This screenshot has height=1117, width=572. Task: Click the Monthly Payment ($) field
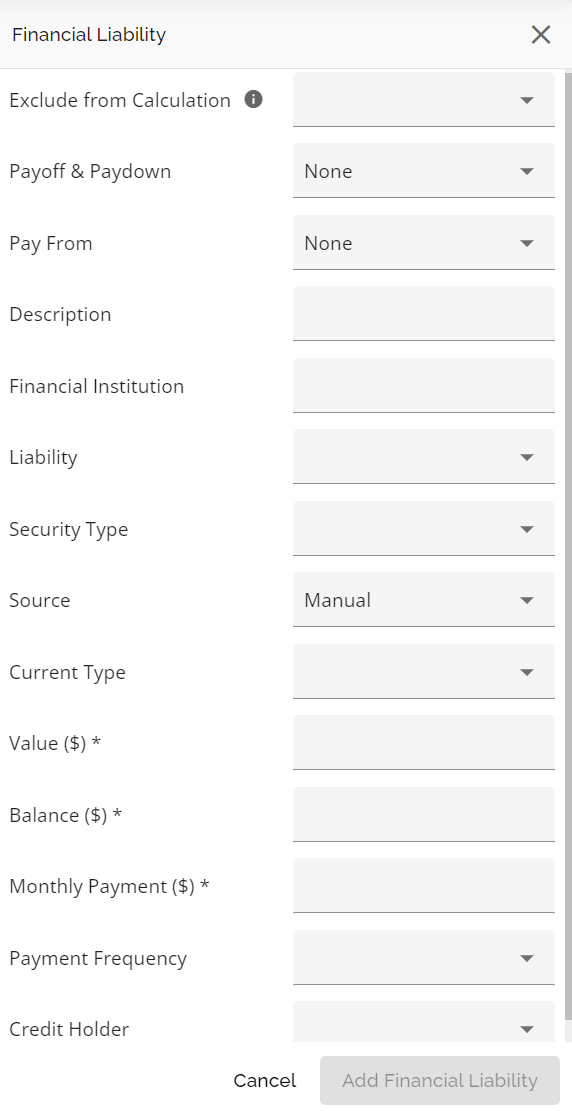point(423,886)
